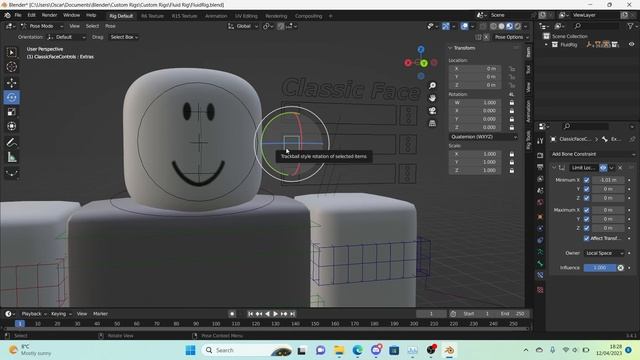The width and height of the screenshot is (640, 360).
Task: Open the Render properties tab icon
Action: [540, 156]
